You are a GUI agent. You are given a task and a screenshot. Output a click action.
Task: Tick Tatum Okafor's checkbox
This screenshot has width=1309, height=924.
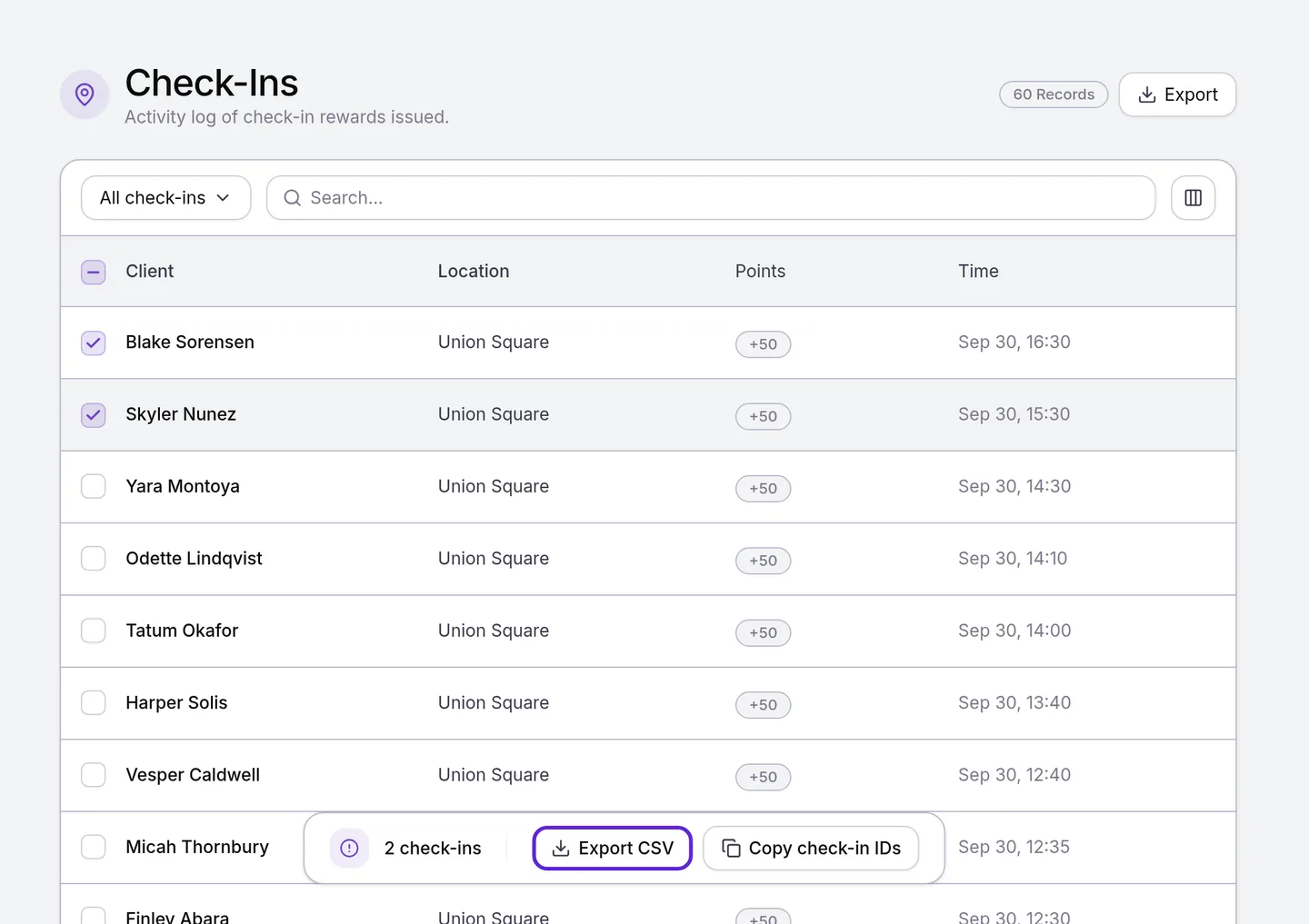pos(94,631)
